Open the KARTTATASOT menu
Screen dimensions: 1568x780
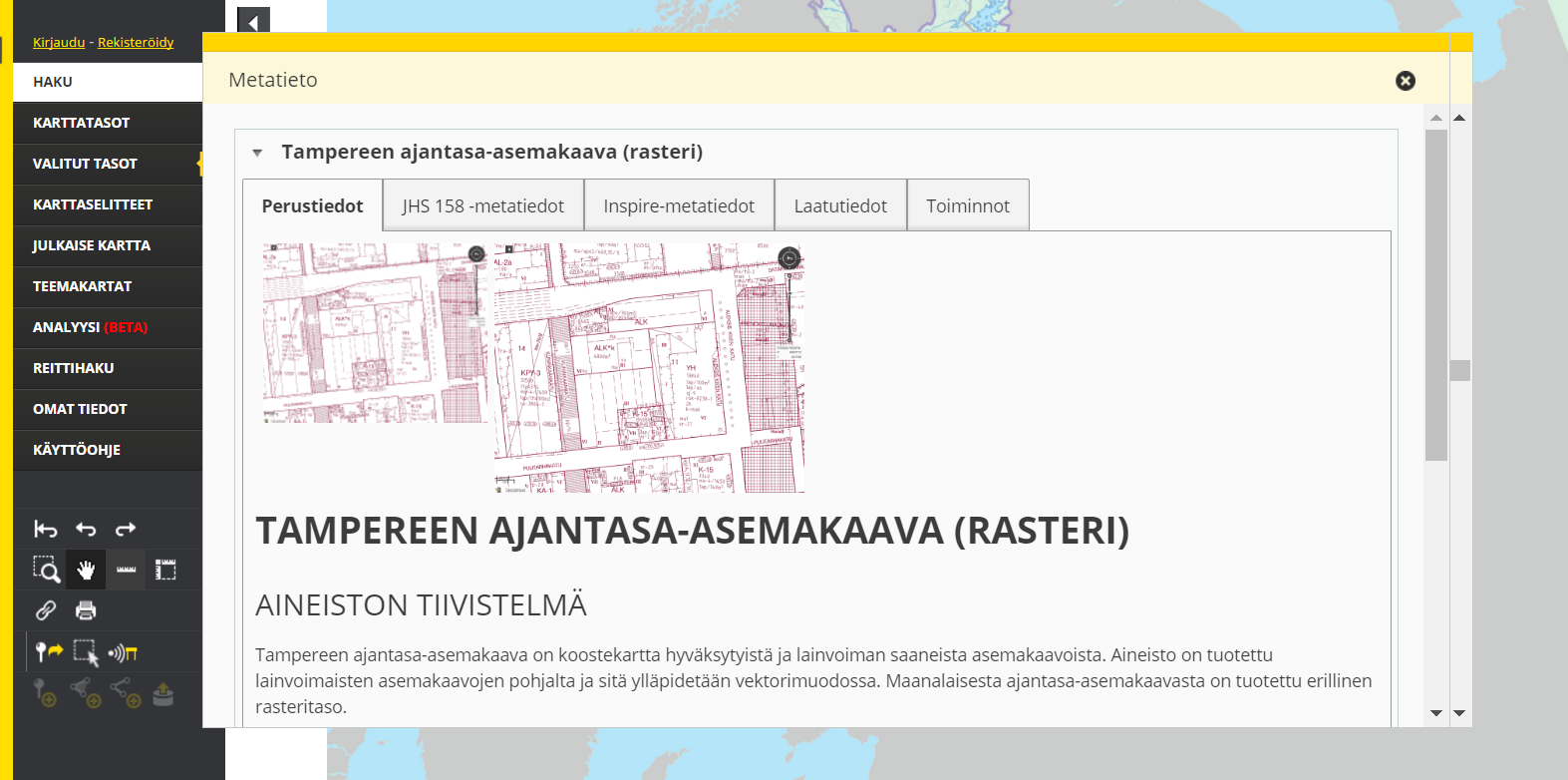point(108,123)
